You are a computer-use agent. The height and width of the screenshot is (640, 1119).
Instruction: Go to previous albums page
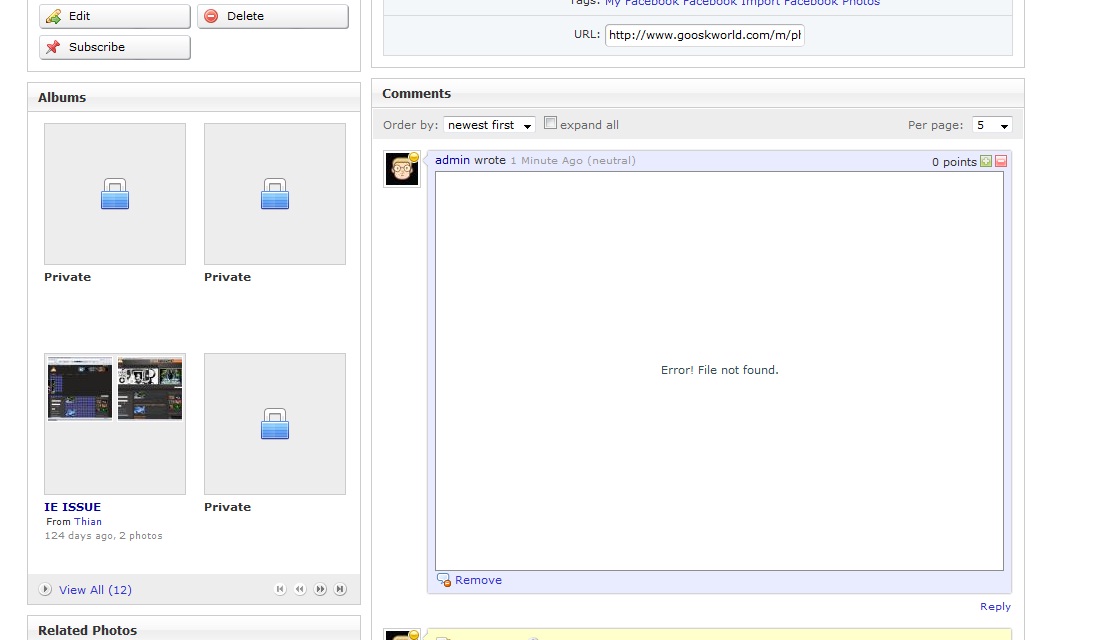coord(300,590)
